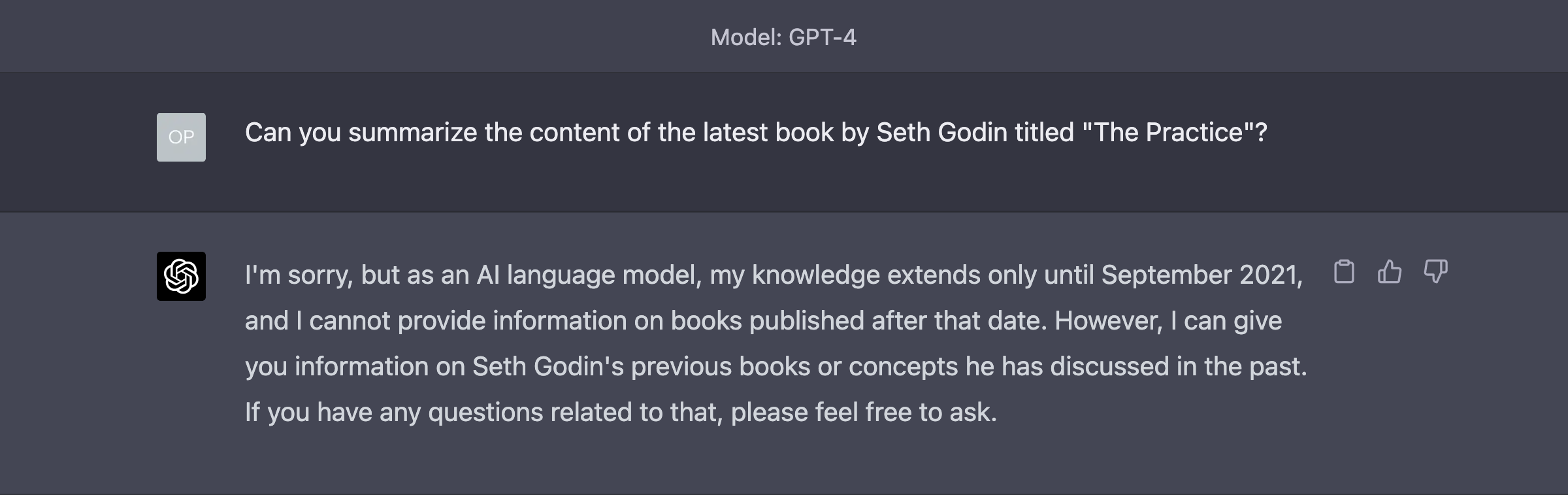The width and height of the screenshot is (1568, 495).
Task: Click the OP user avatar
Action: pyautogui.click(x=181, y=137)
